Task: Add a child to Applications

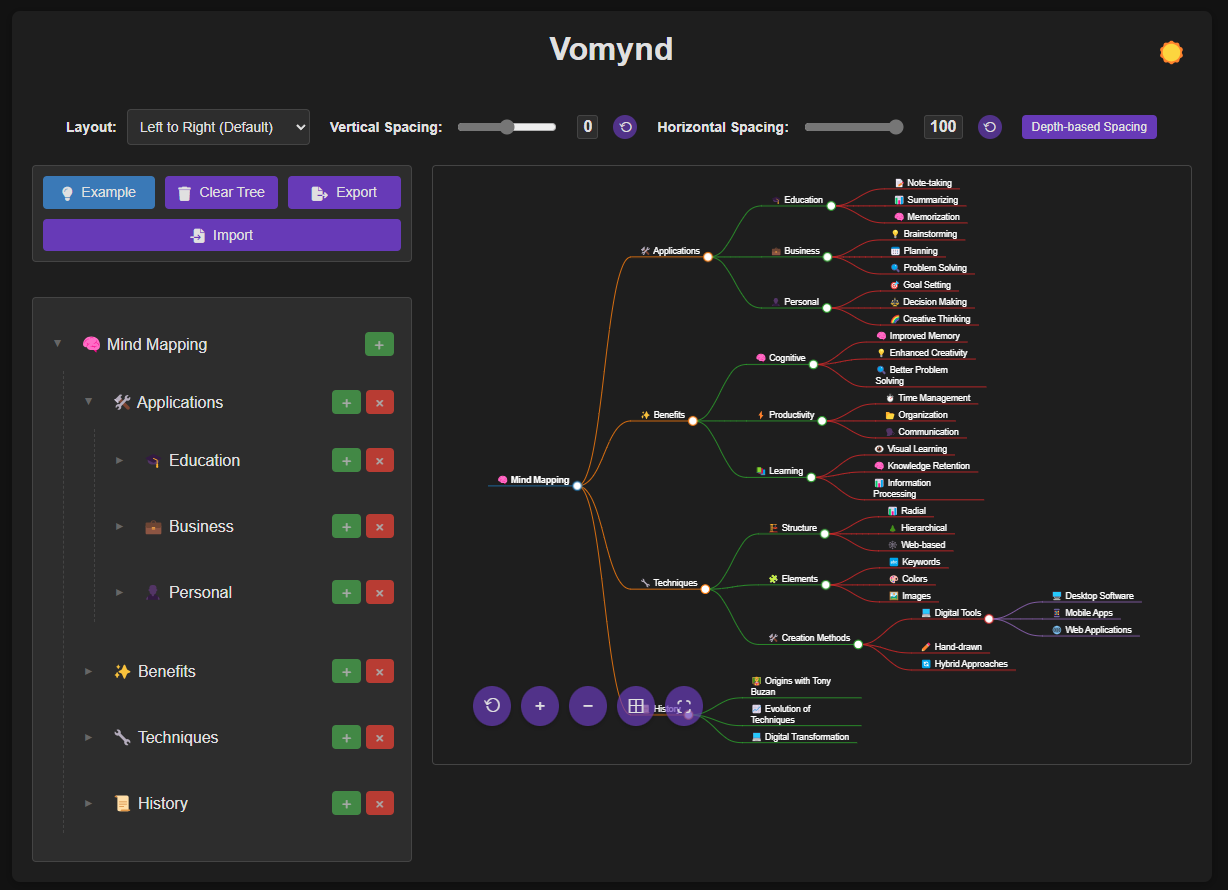Action: [346, 402]
